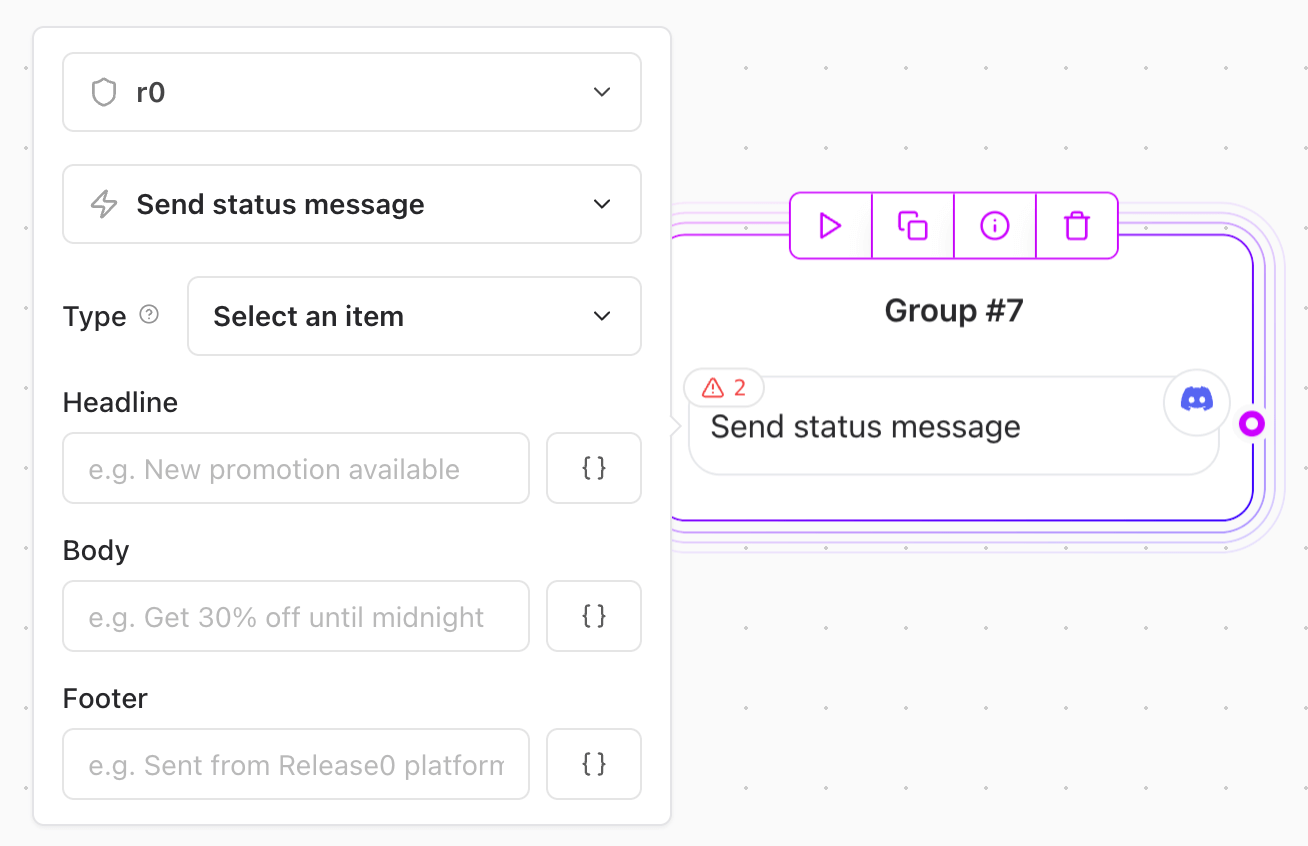Click the shield icon beside r0
This screenshot has width=1308, height=846.
pos(103,92)
